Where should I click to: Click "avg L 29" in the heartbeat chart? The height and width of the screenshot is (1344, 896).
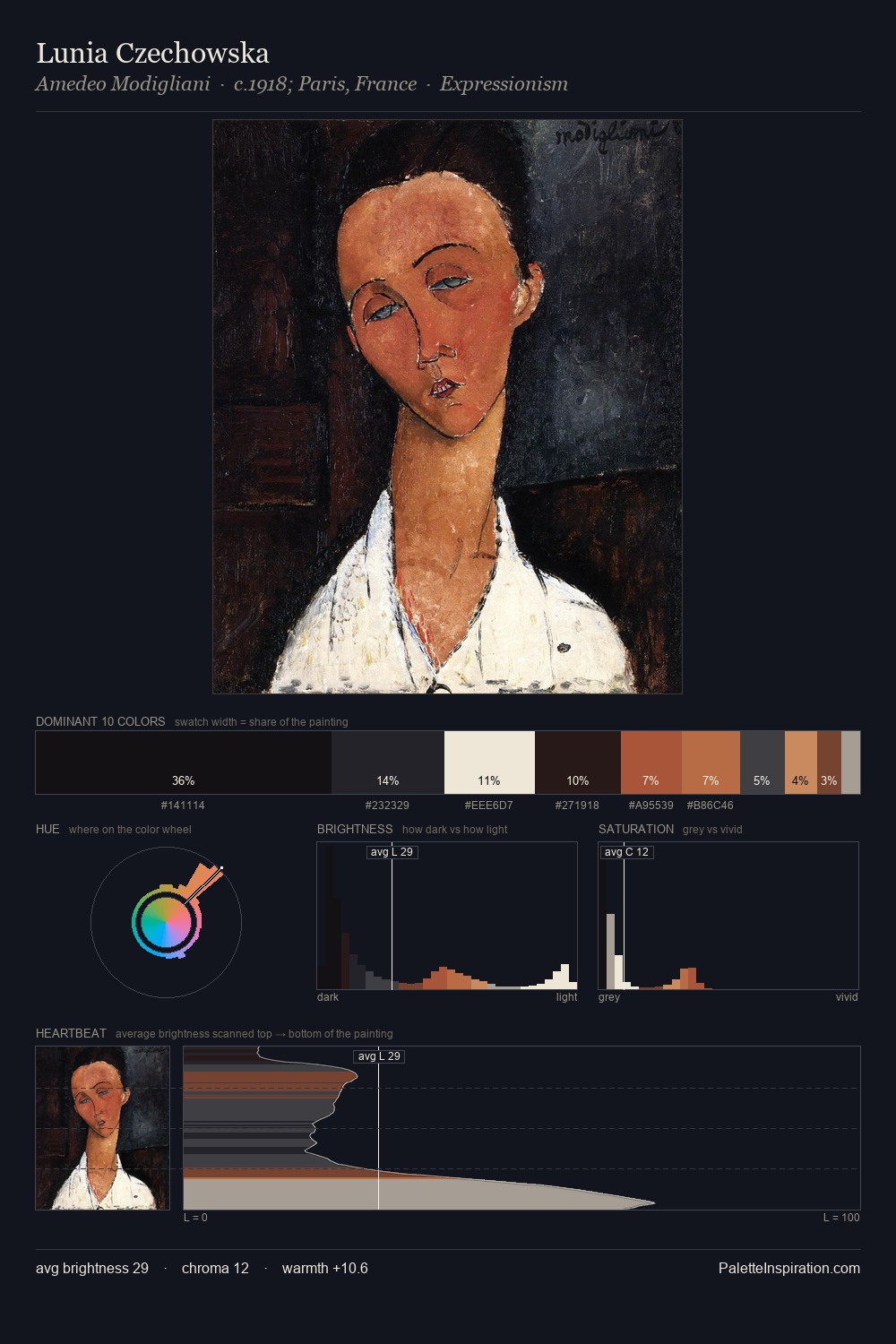pos(379,1056)
